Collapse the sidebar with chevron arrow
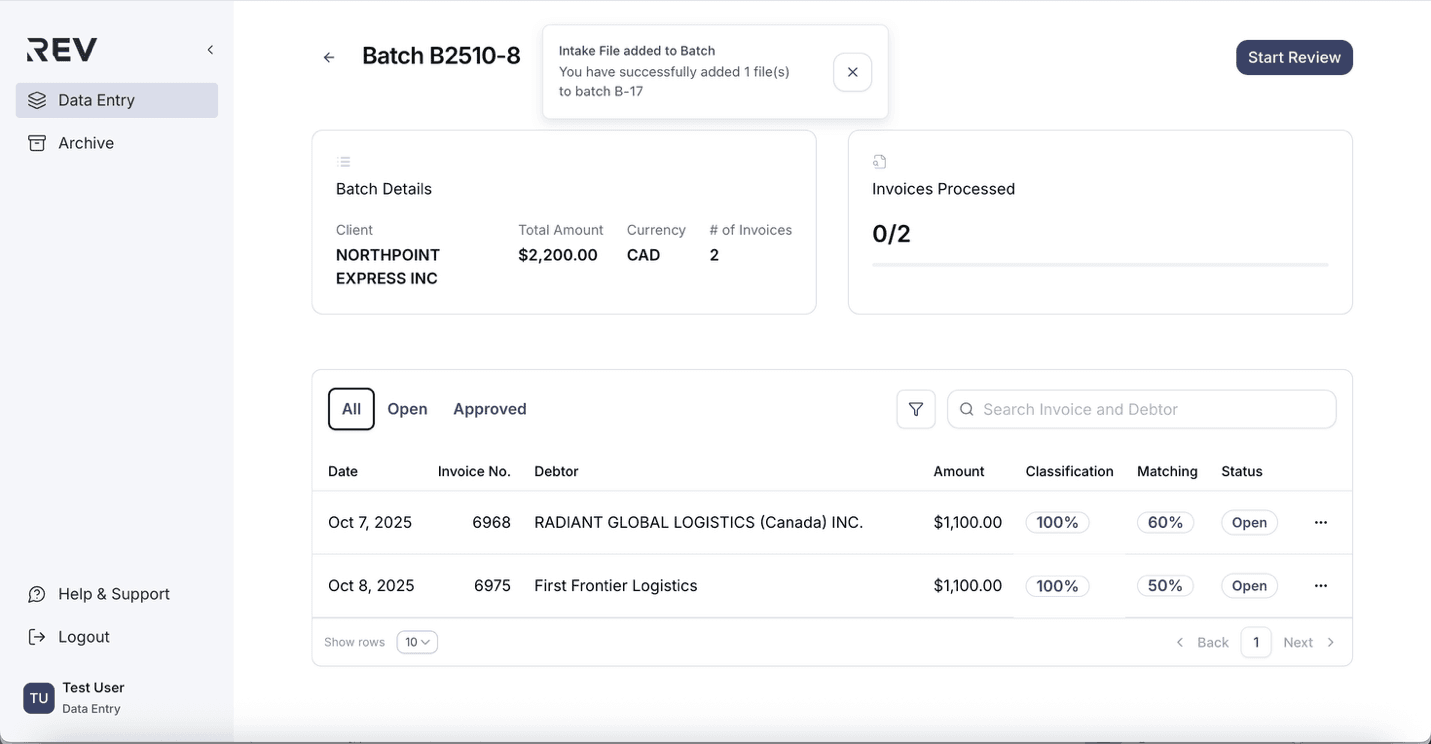1431x744 pixels. (x=210, y=50)
